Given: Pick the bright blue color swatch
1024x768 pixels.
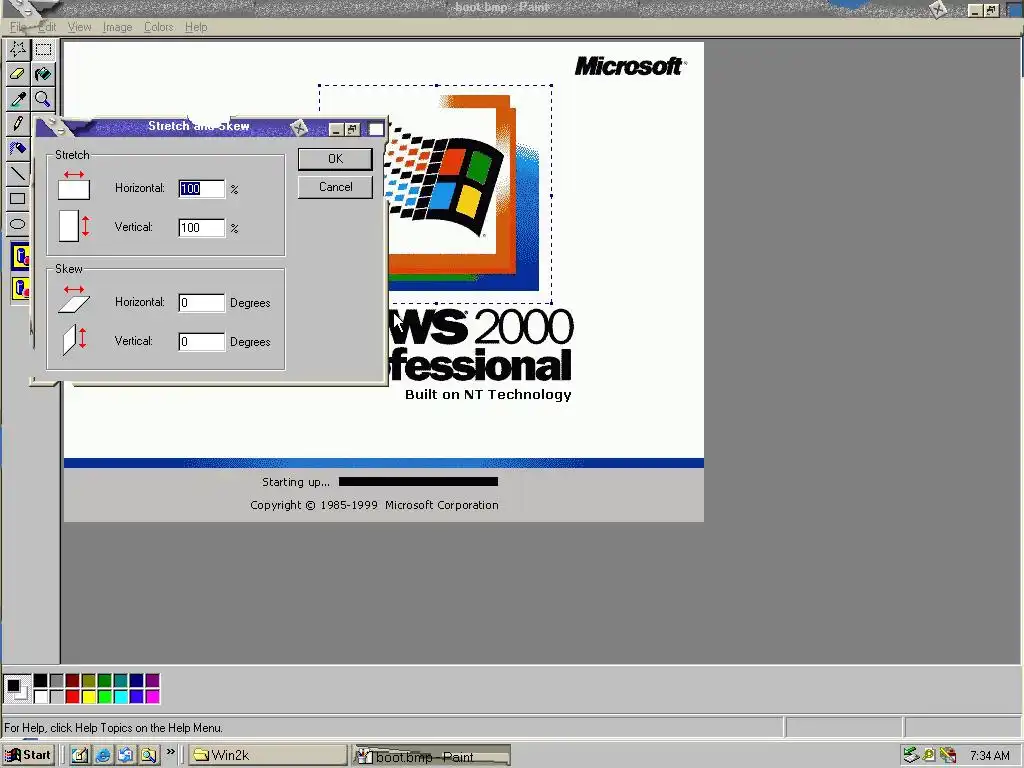Looking at the screenshot, I should click(136, 697).
